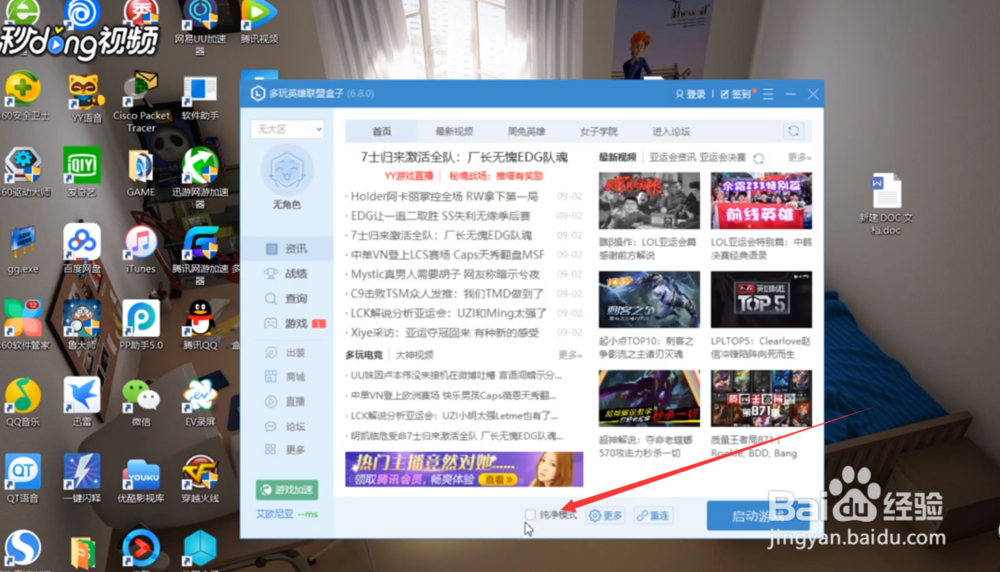
Task: Switch to the 女子学院 tab
Action: click(598, 131)
